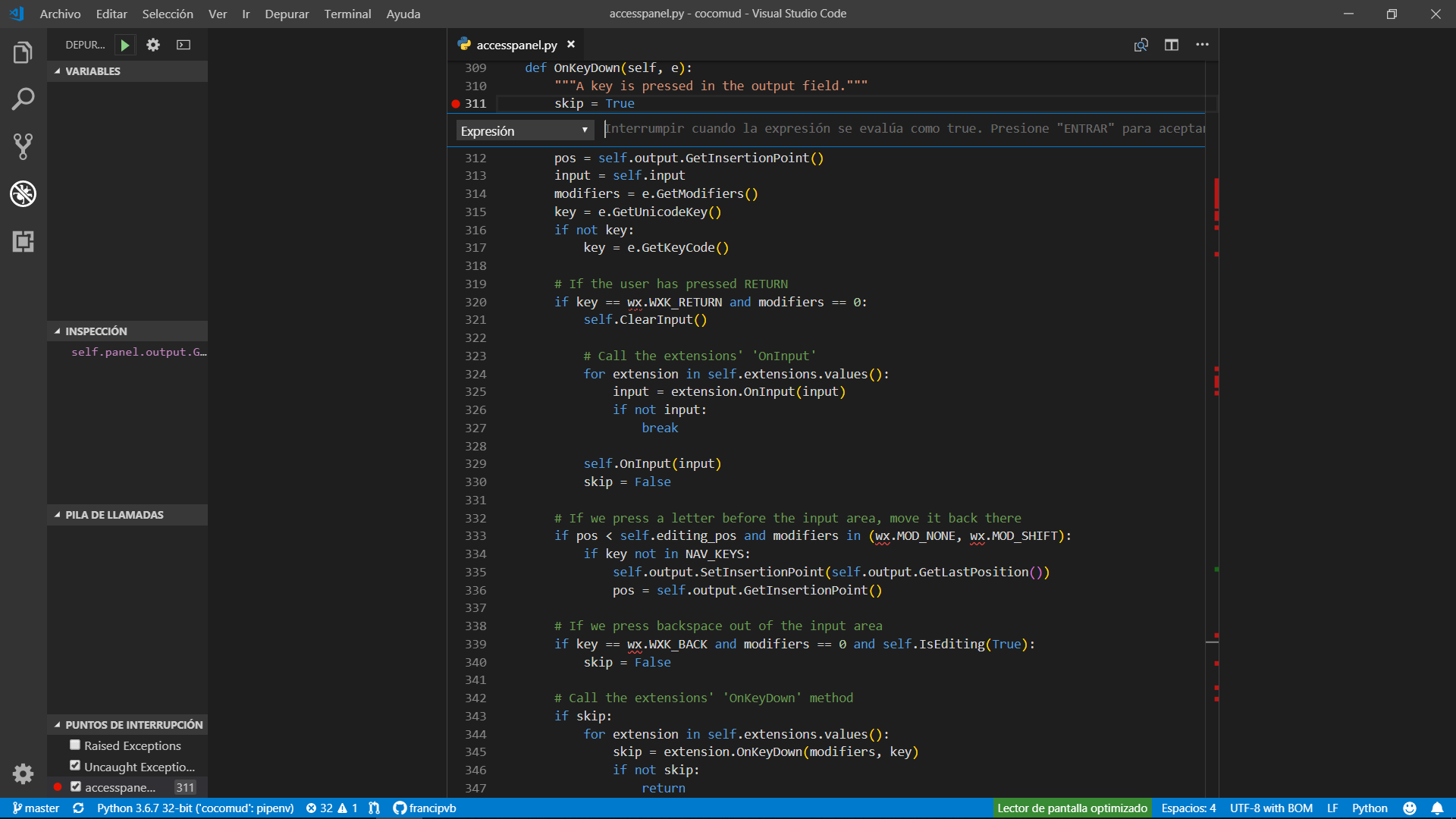The height and width of the screenshot is (819, 1456).
Task: Enable Raised Exceptions breakpoint checkbox
Action: [x=75, y=745]
